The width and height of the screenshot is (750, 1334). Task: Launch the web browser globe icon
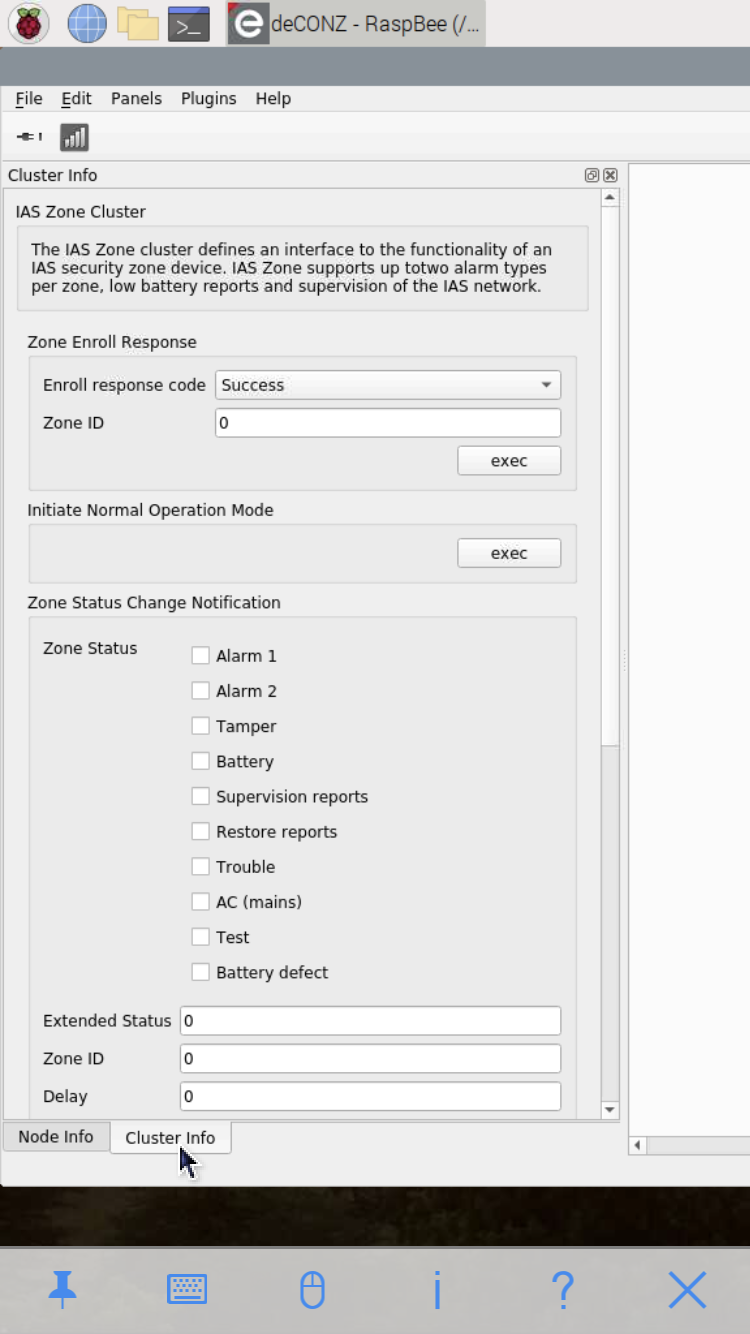pyautogui.click(x=87, y=23)
